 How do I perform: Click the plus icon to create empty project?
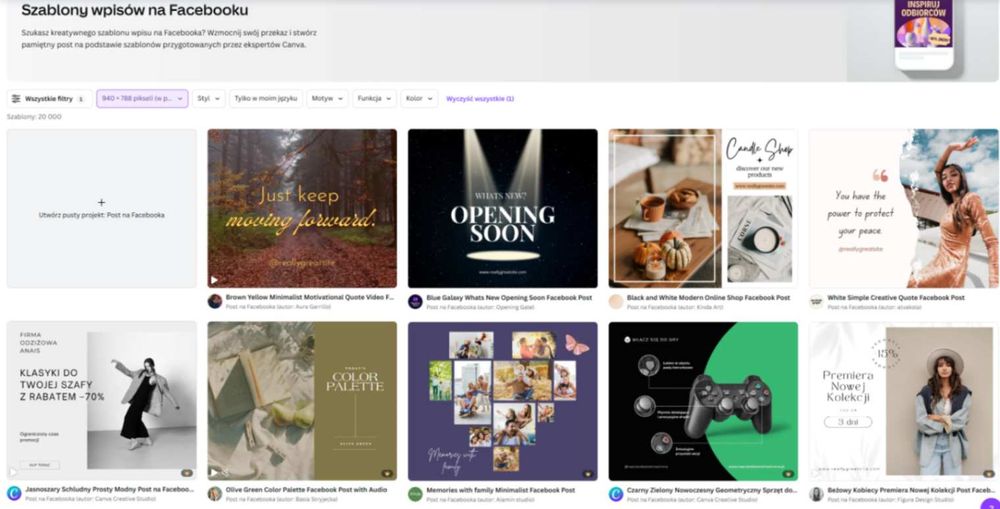pyautogui.click(x=101, y=202)
